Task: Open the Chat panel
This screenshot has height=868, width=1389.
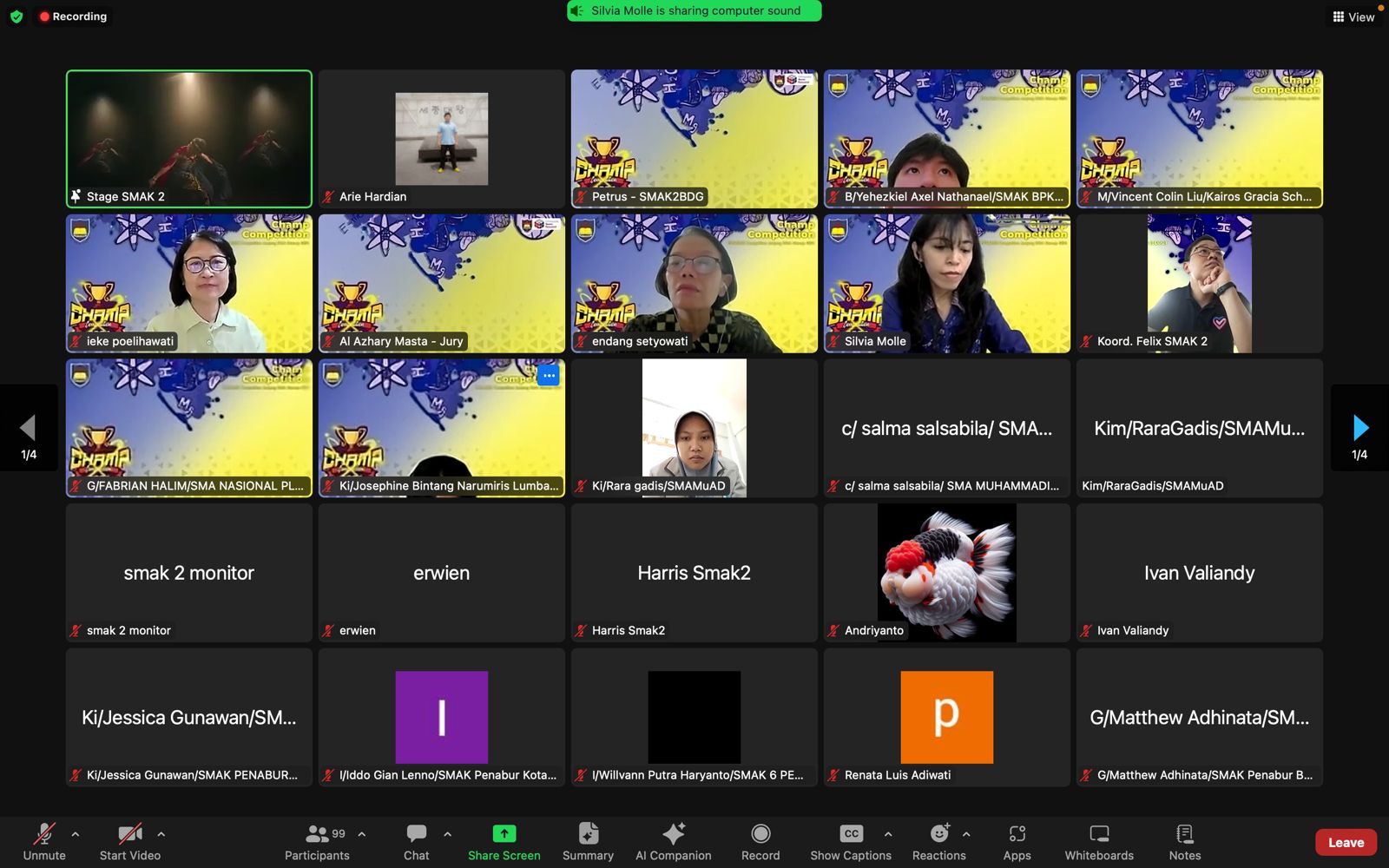Action: [x=417, y=842]
